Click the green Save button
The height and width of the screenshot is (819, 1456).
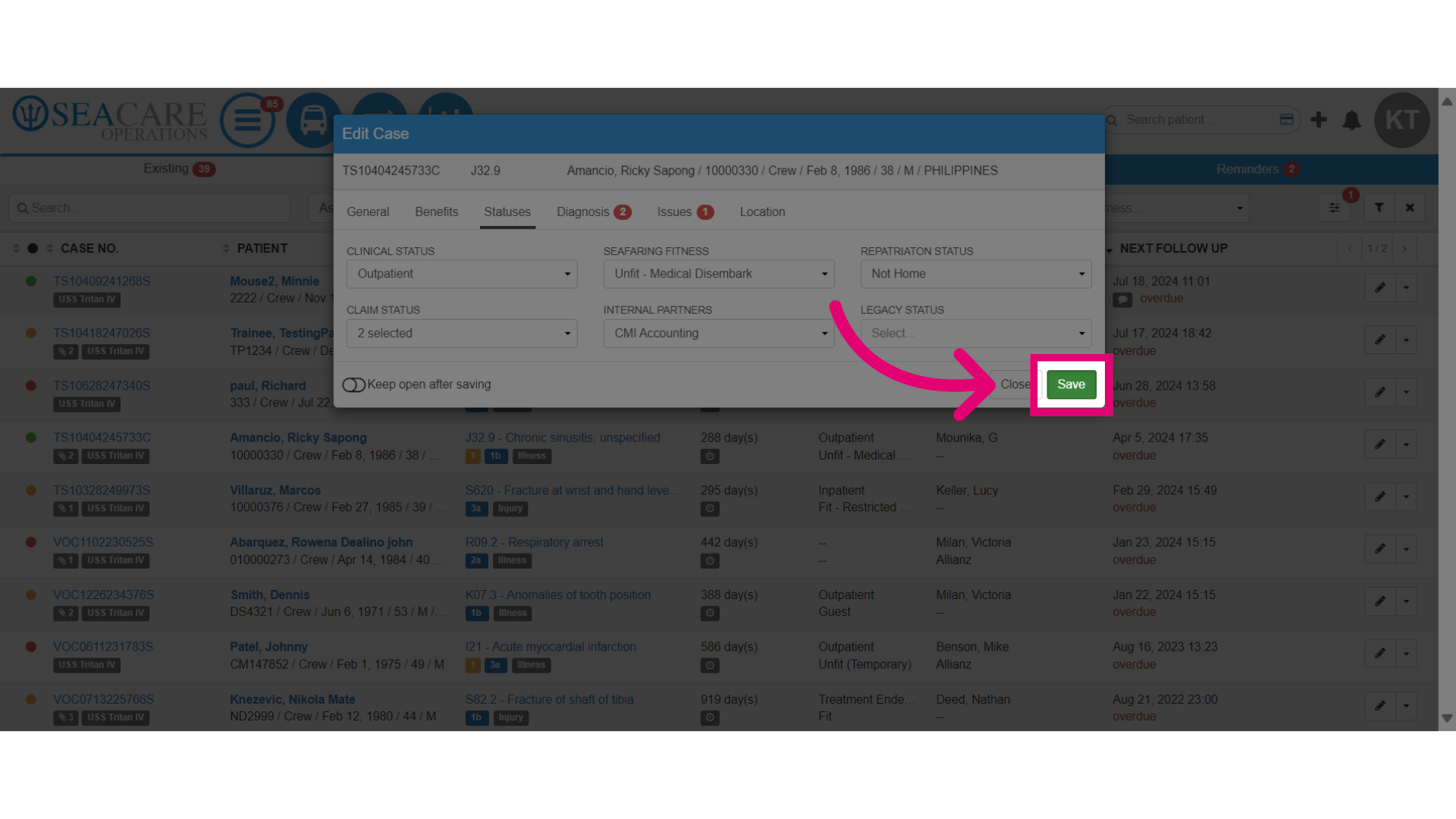tap(1071, 384)
